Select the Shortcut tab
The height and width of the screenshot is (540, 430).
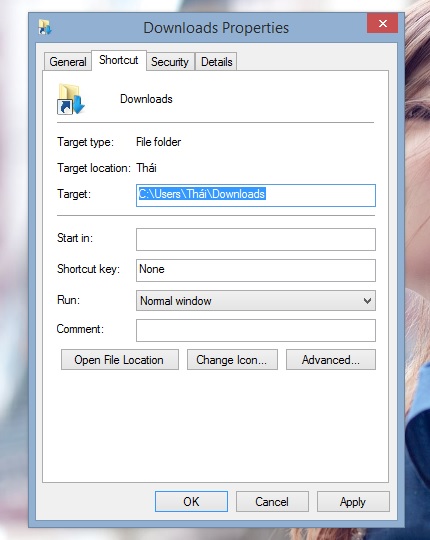pyautogui.click(x=119, y=60)
